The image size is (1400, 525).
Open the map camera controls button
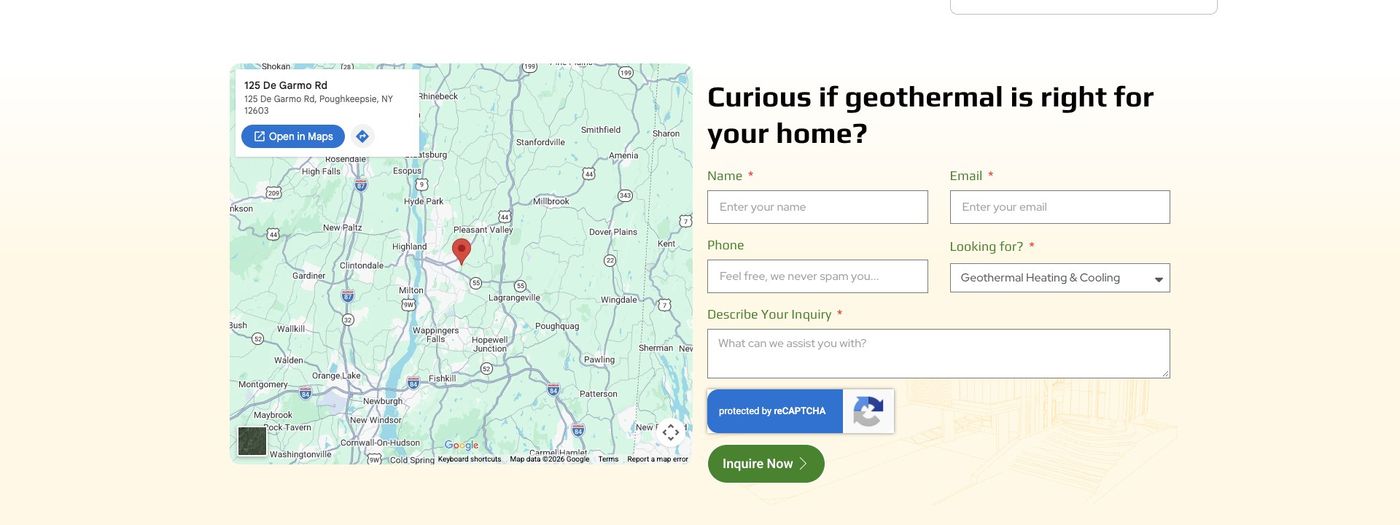(x=670, y=432)
